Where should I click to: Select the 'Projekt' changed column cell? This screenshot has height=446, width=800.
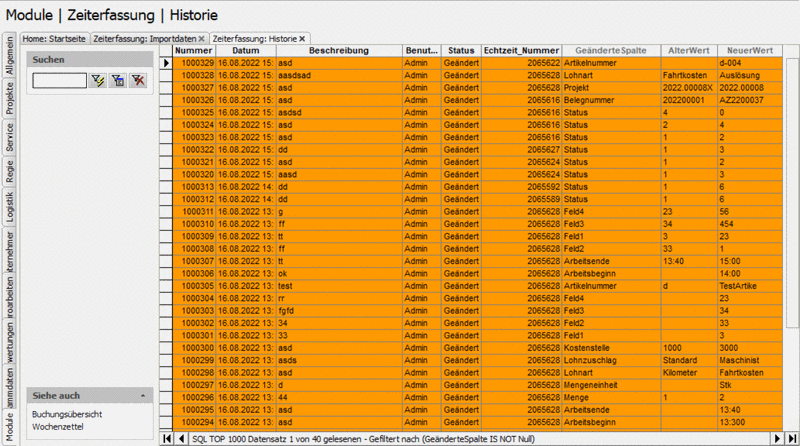[611, 88]
